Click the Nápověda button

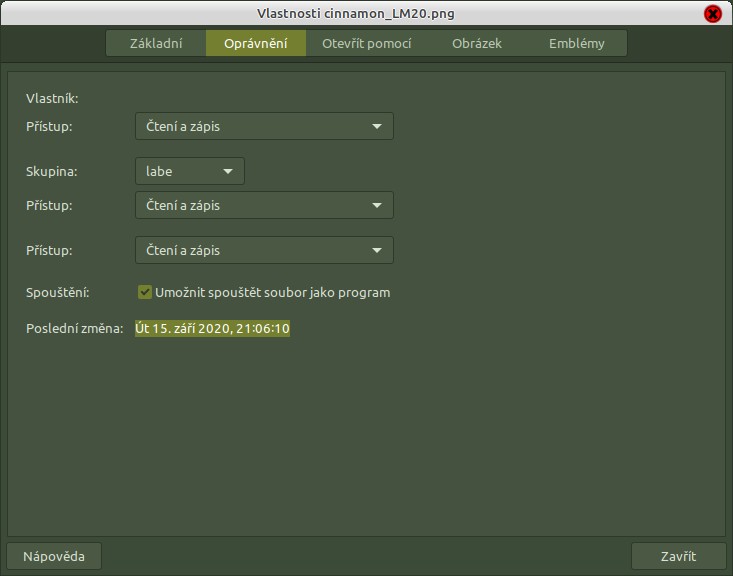54,556
